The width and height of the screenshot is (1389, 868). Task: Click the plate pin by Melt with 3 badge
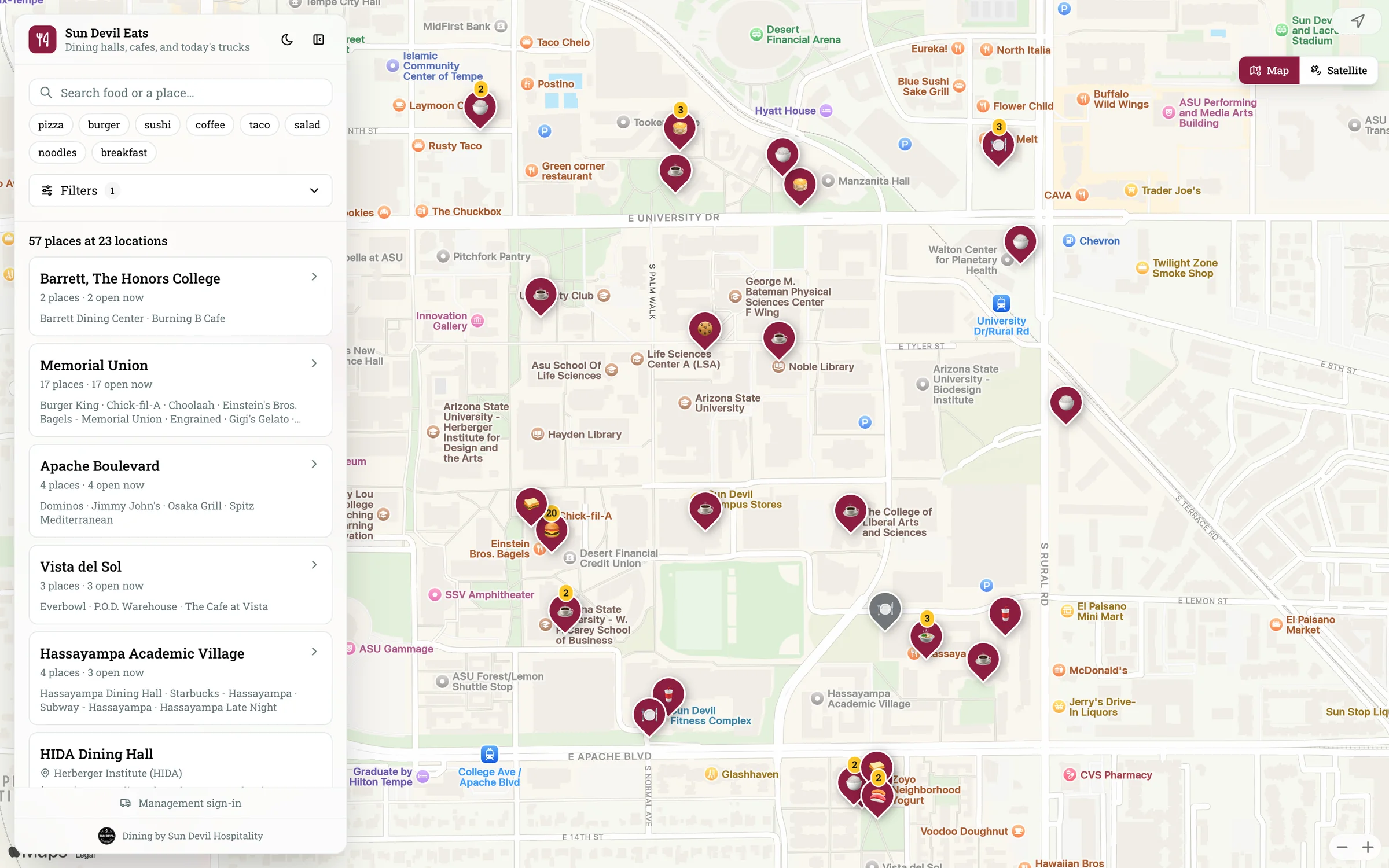point(998,147)
